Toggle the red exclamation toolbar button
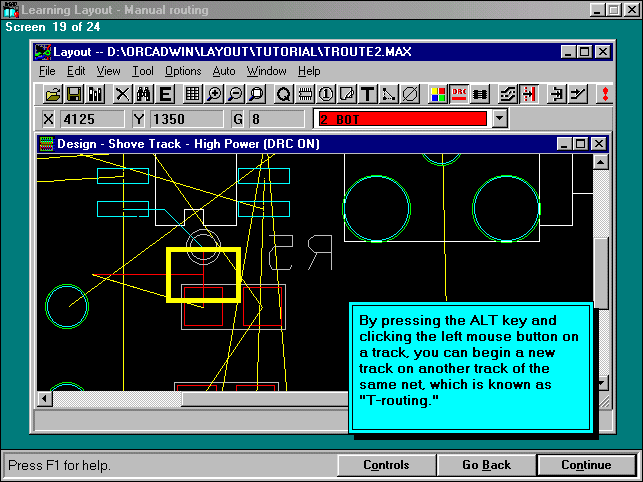This screenshot has width=643, height=482. point(604,94)
